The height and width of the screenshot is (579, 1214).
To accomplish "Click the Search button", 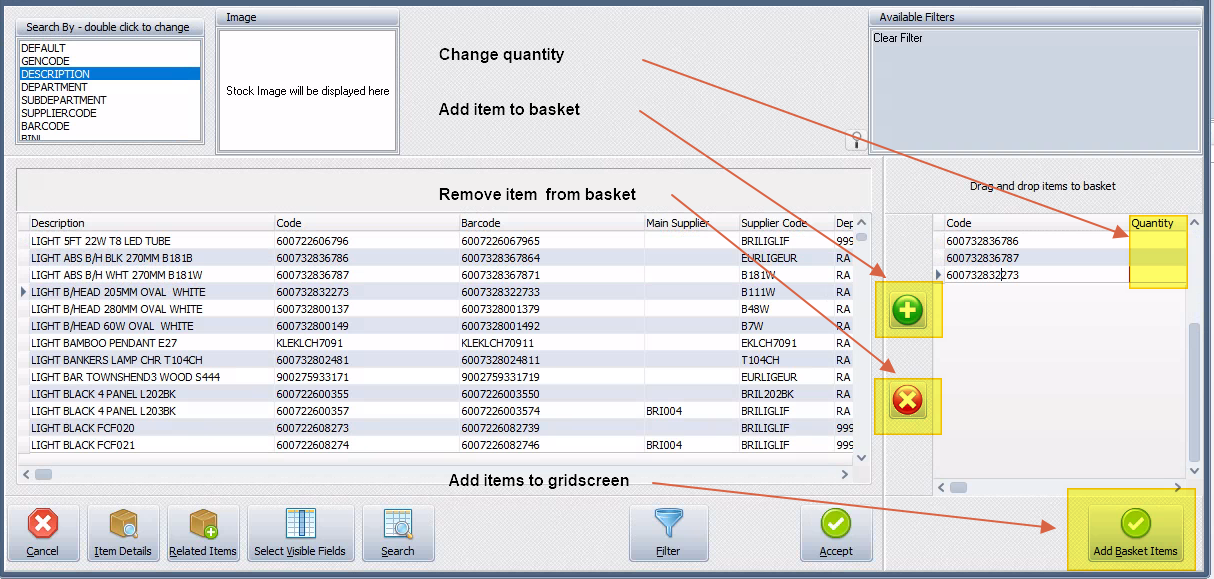I will [398, 533].
